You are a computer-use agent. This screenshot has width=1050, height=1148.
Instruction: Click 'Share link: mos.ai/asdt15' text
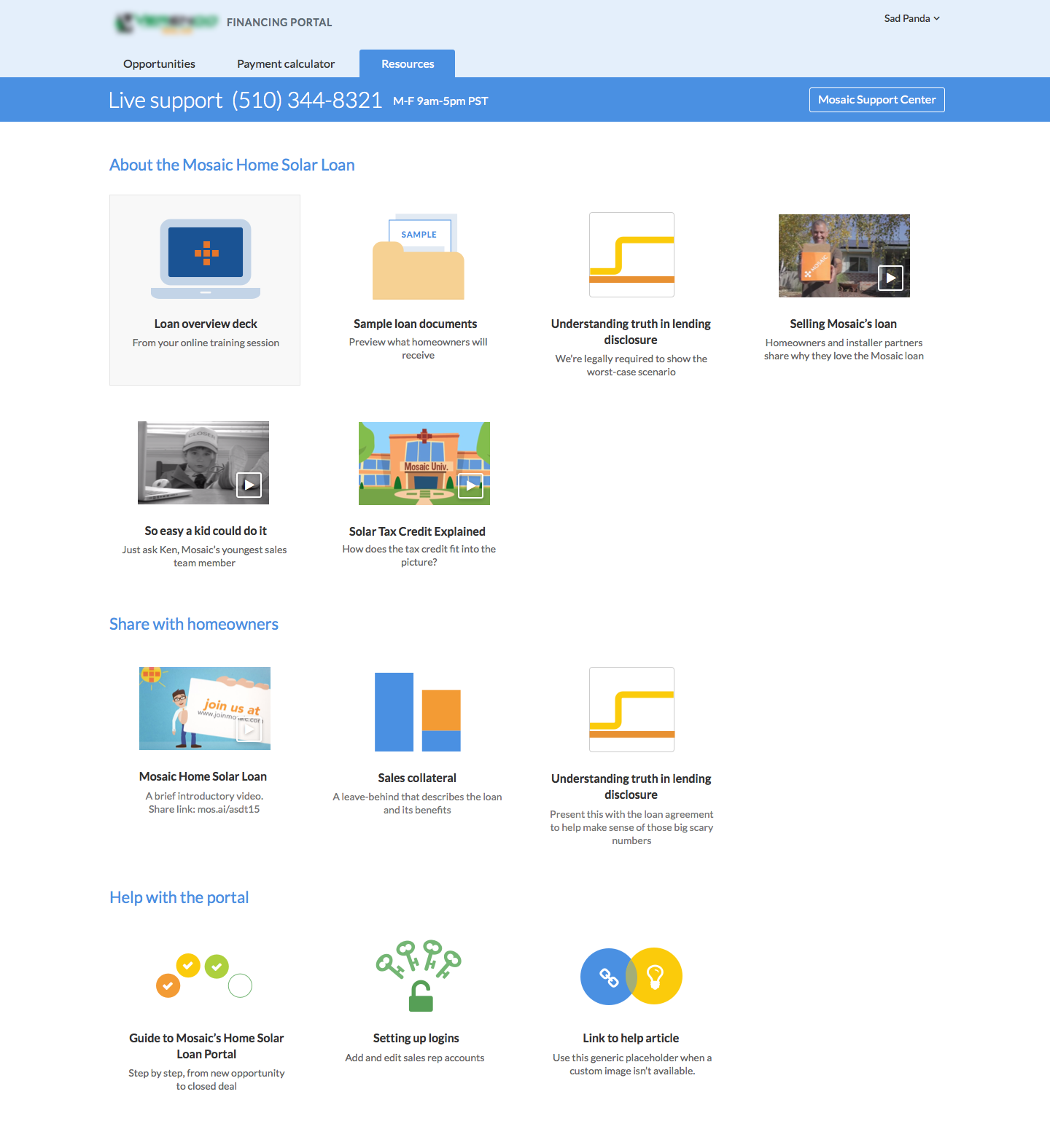(x=204, y=809)
